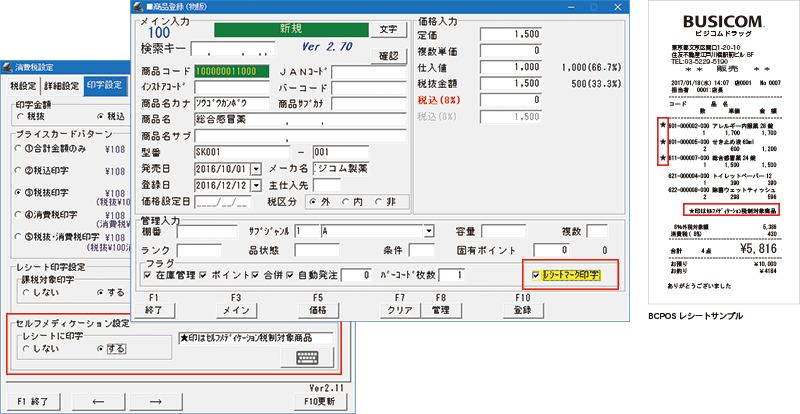Toggle the 自動発注 checkbox
800x414 pixels.
291,274
